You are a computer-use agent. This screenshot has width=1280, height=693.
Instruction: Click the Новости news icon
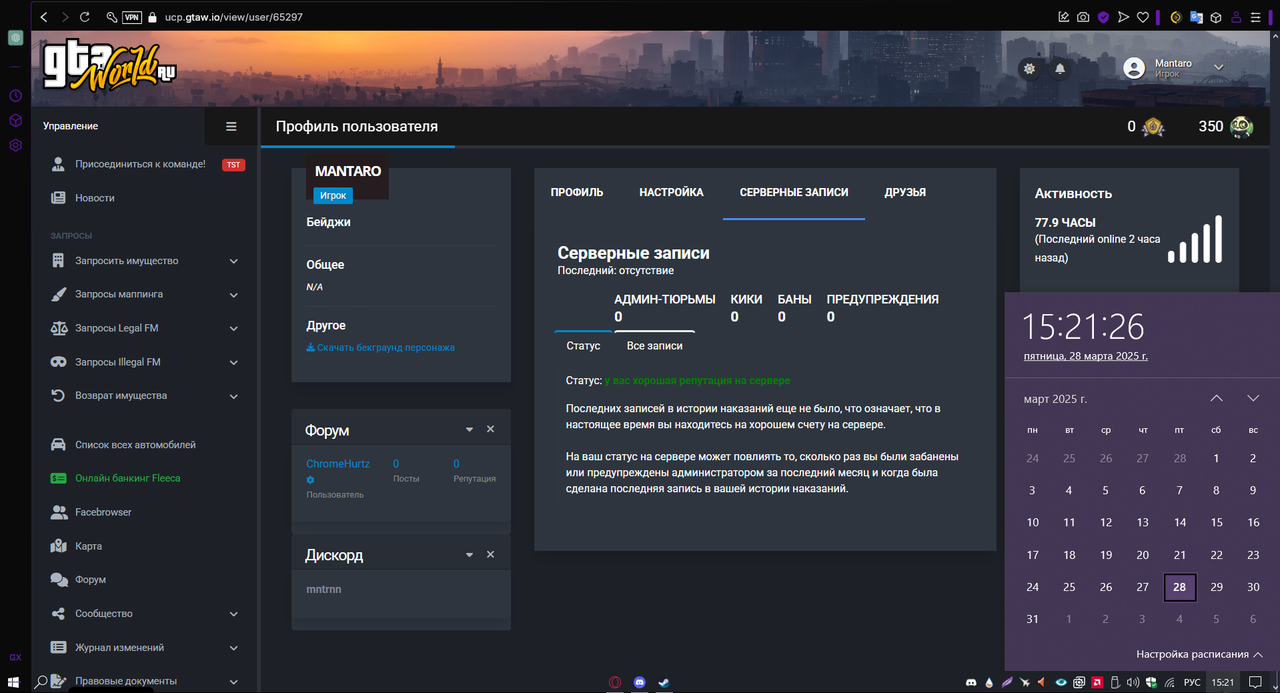pos(58,198)
